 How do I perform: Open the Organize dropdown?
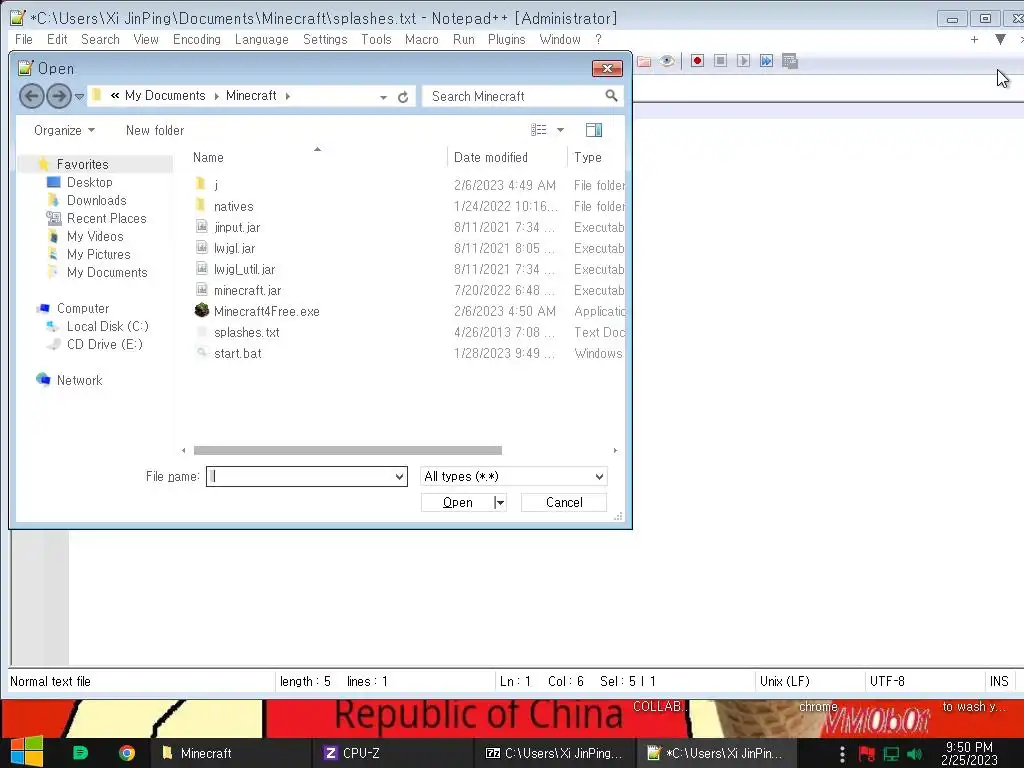point(64,130)
